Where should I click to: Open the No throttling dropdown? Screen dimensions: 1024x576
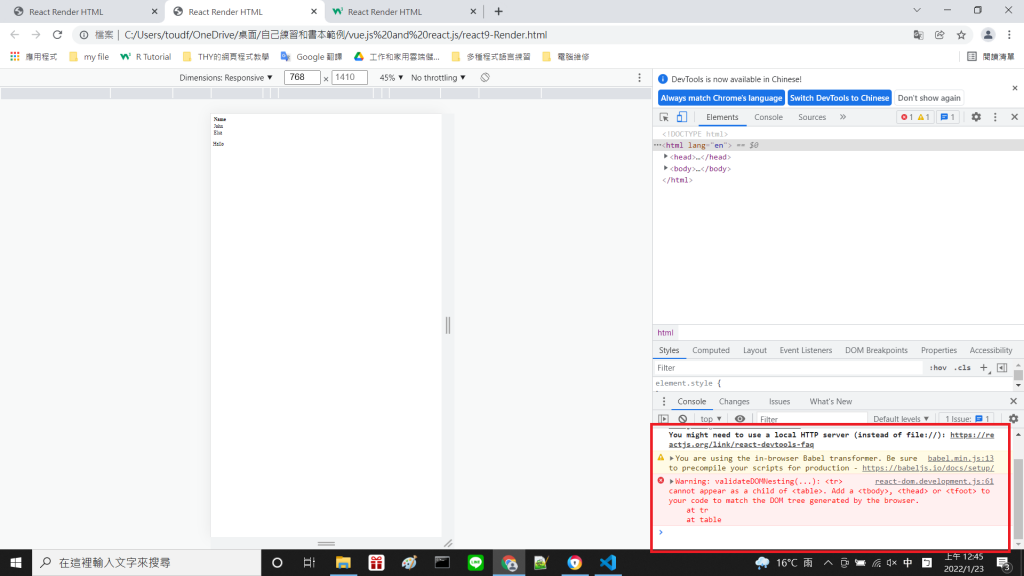(x=438, y=78)
